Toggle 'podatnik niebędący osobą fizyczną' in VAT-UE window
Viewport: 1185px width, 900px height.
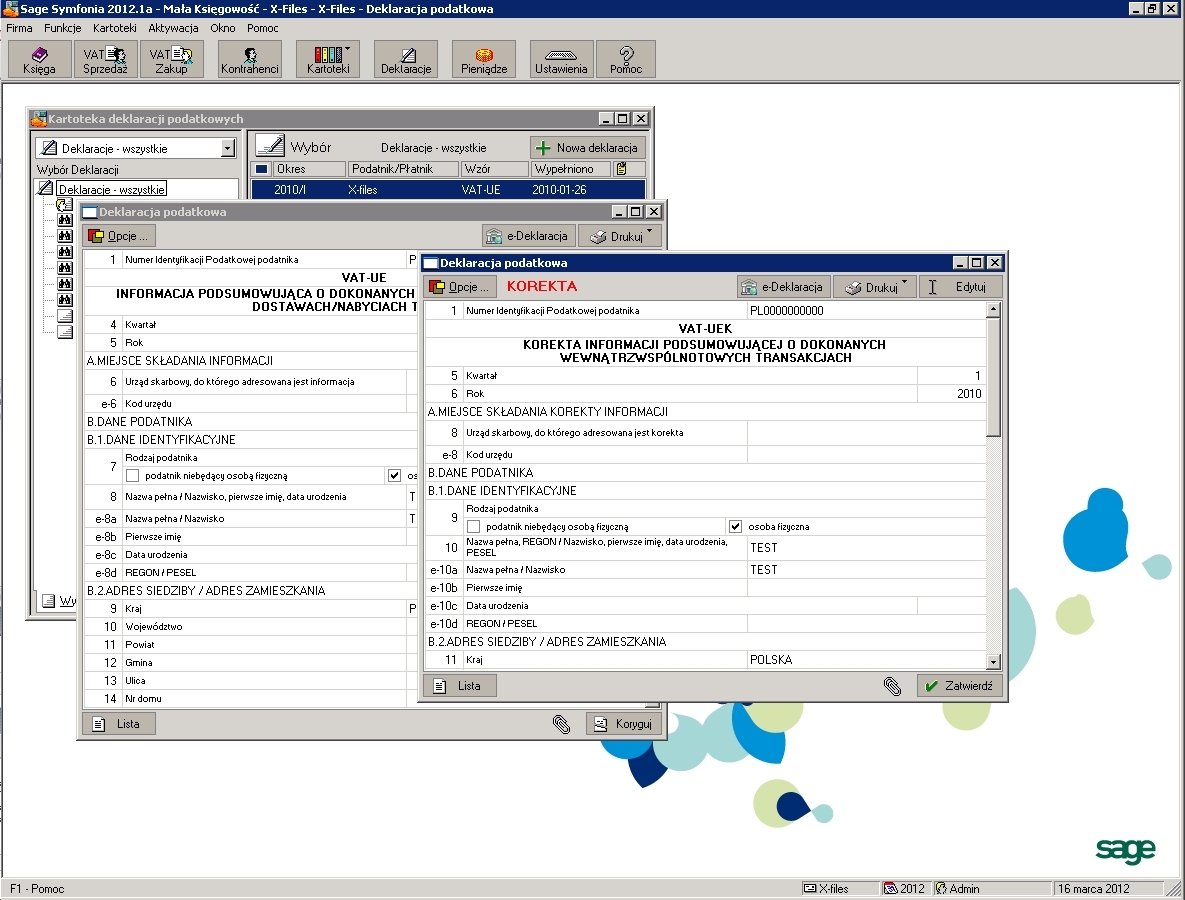coord(133,475)
